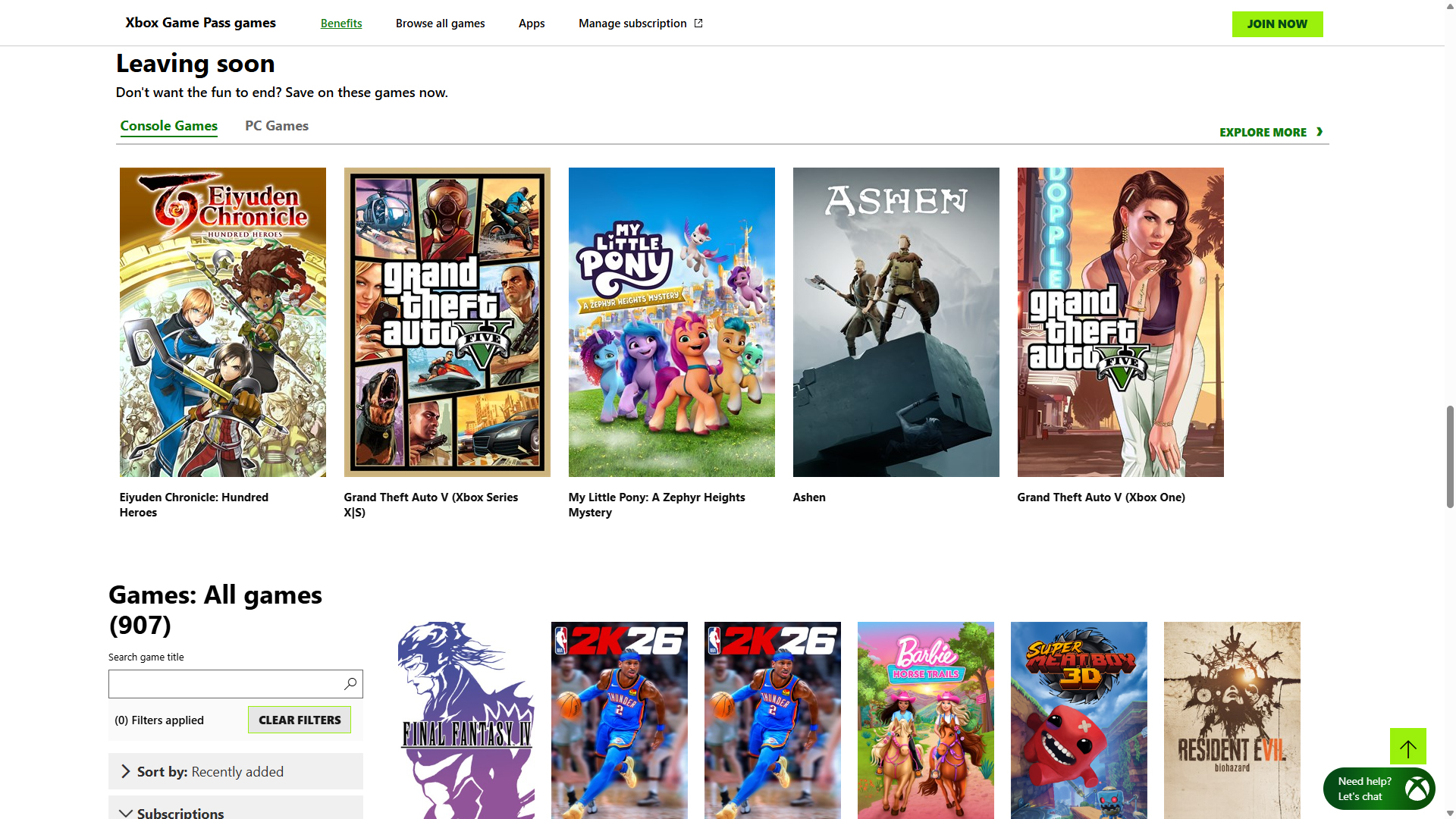
Task: Select Super Meat Boy 3D tile
Action: (1078, 720)
